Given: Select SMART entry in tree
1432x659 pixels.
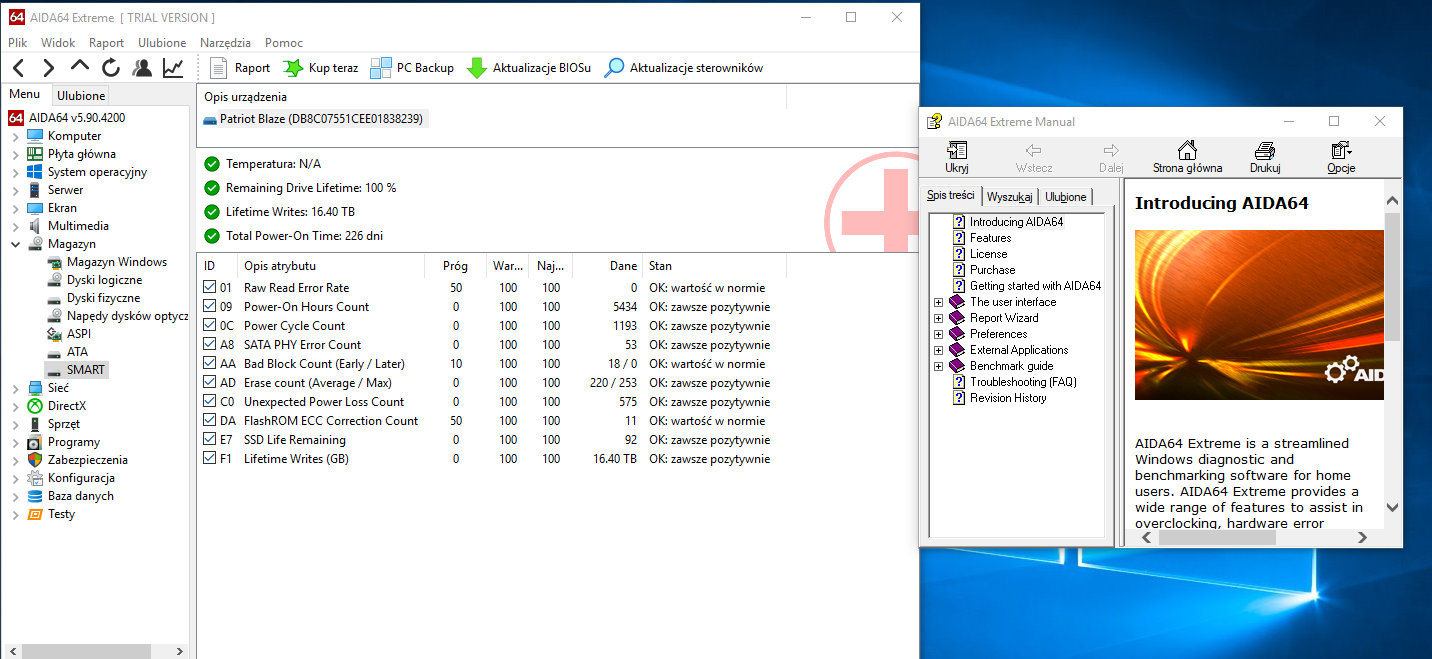Looking at the screenshot, I should pos(76,370).
